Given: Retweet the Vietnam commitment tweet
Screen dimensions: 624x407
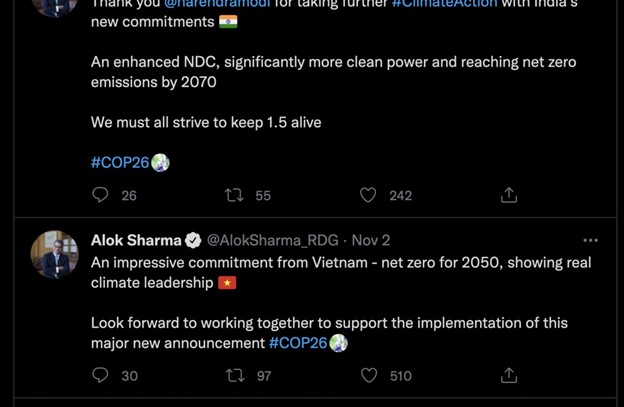Looking at the screenshot, I should [235, 375].
